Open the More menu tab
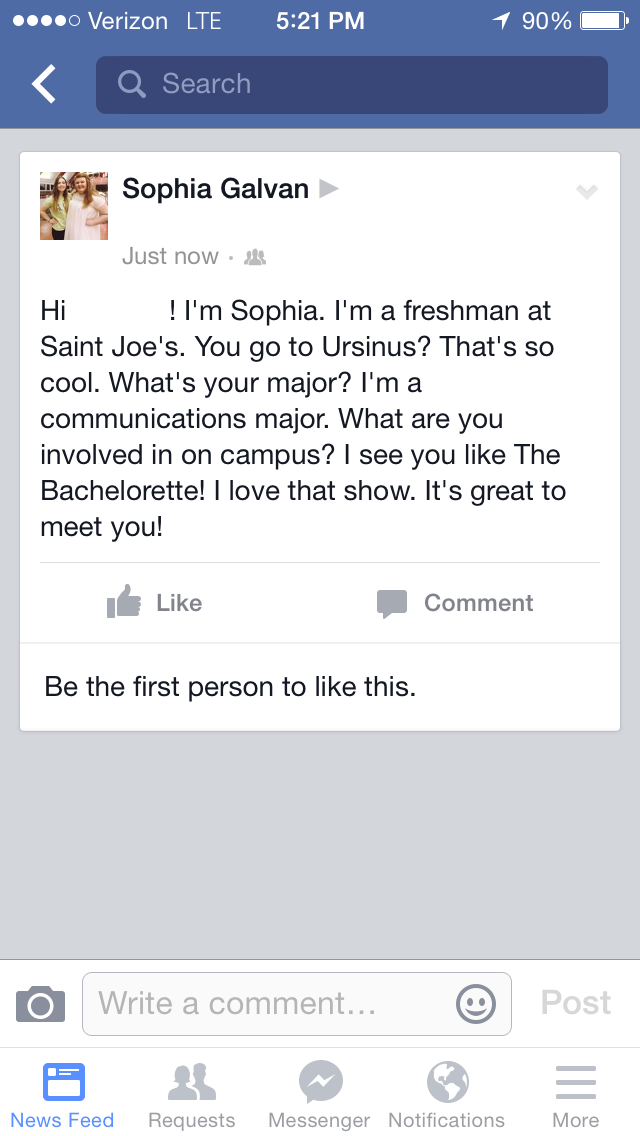The width and height of the screenshot is (640, 1136). click(575, 1095)
